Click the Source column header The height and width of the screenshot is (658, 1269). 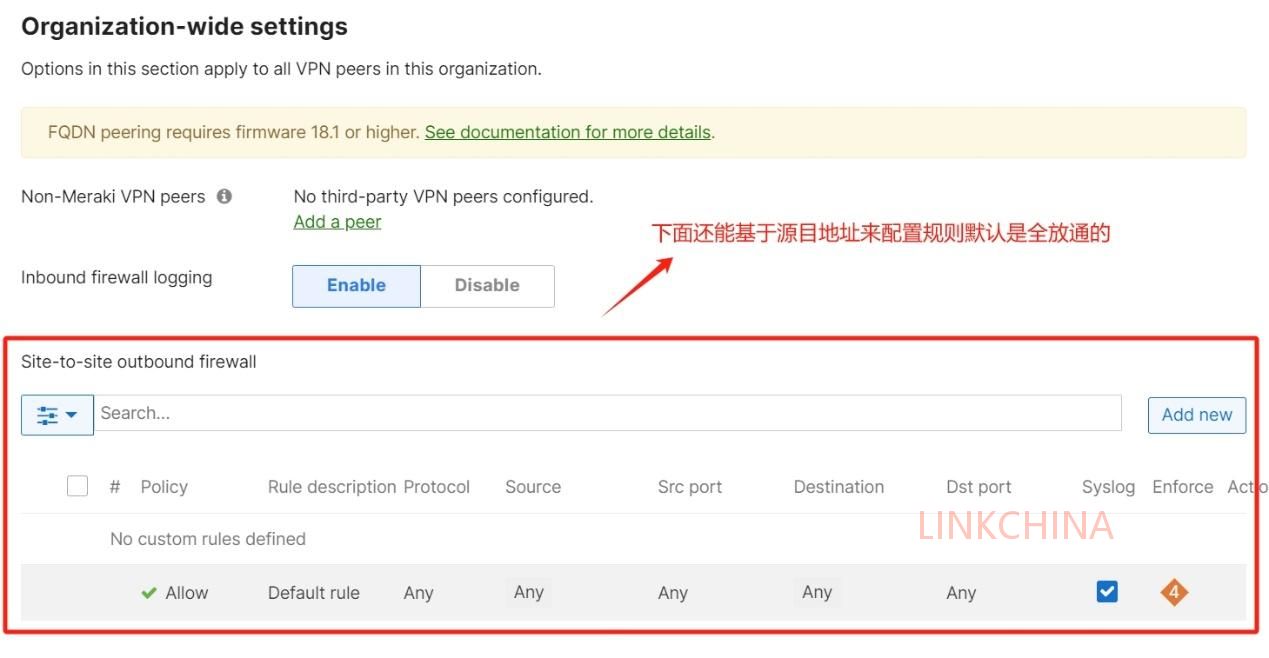point(533,487)
